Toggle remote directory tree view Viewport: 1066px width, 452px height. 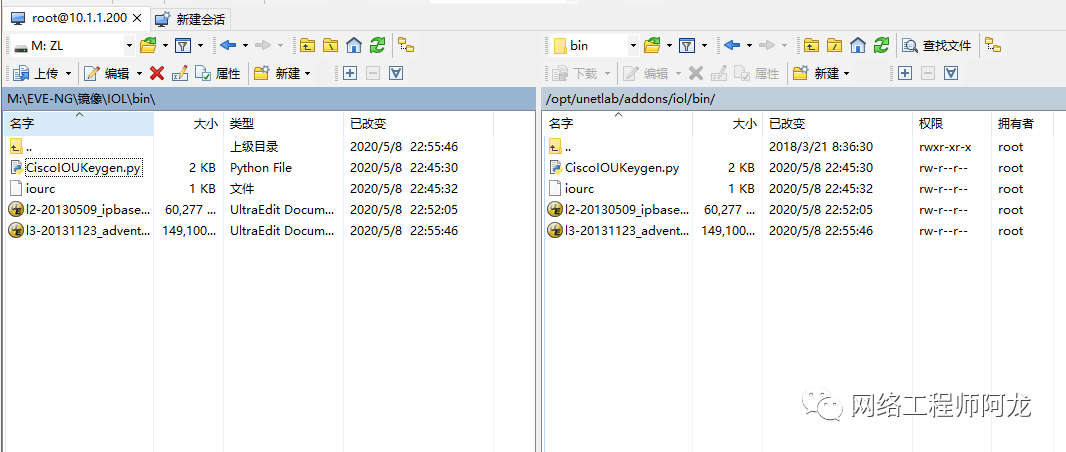click(x=993, y=46)
